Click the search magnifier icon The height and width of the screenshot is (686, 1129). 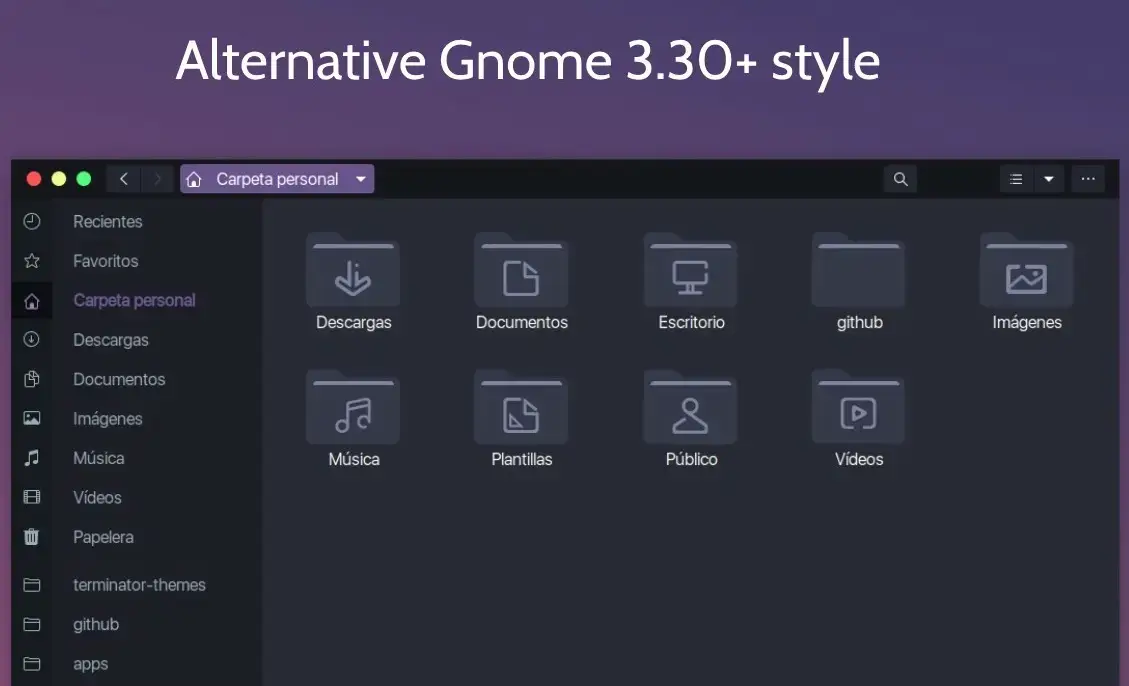(x=900, y=179)
